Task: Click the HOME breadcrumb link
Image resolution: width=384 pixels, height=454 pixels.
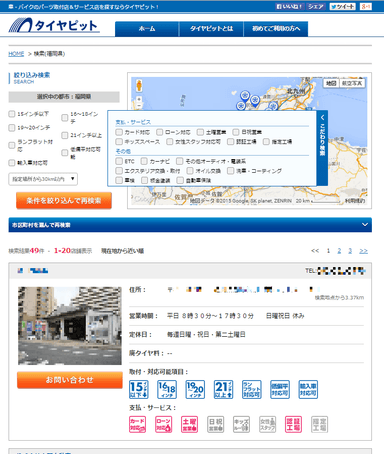Action: (16, 54)
